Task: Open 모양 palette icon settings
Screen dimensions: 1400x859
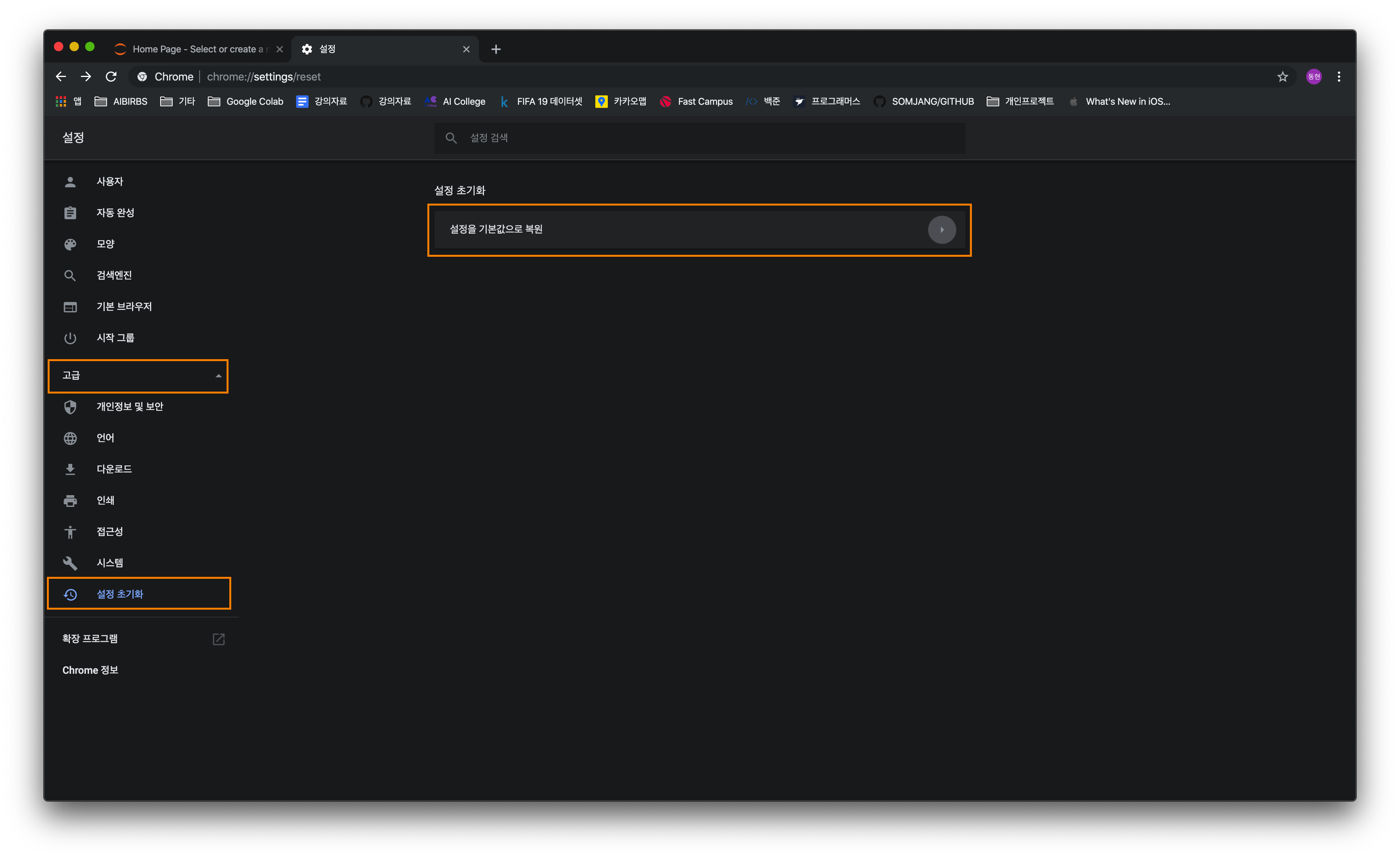Action: [x=70, y=245]
